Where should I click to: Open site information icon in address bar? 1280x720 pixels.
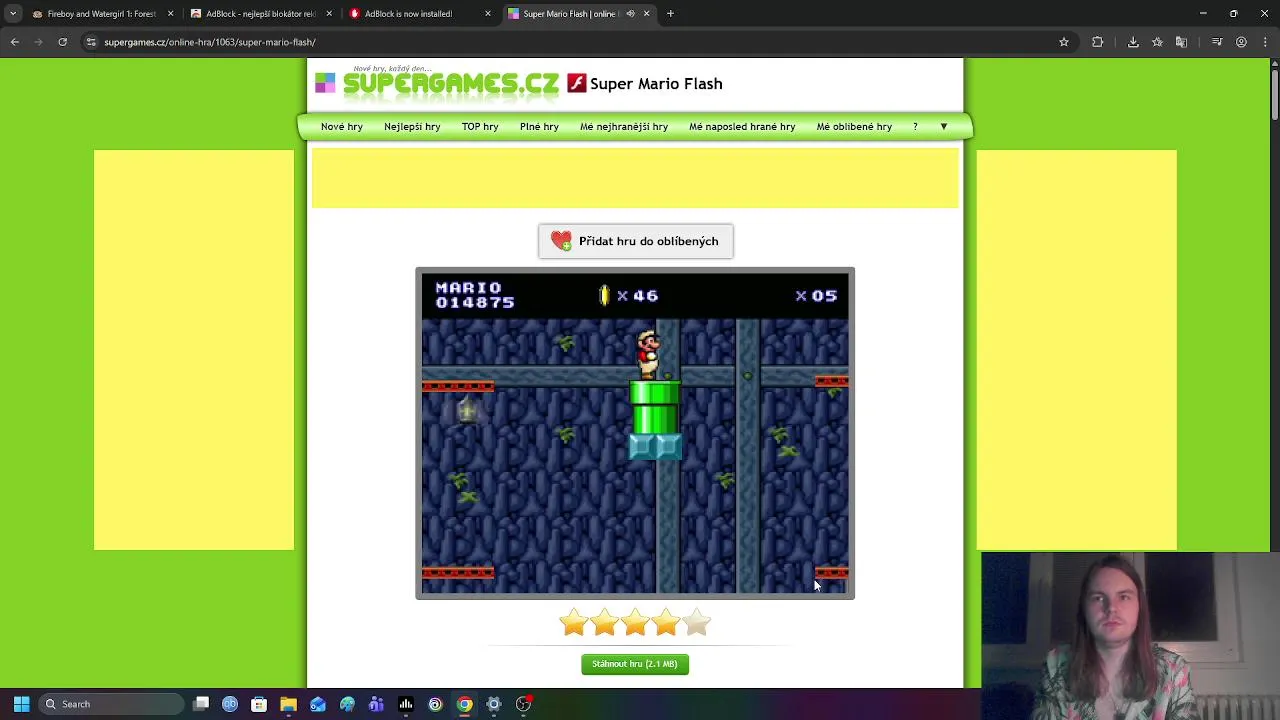[91, 42]
